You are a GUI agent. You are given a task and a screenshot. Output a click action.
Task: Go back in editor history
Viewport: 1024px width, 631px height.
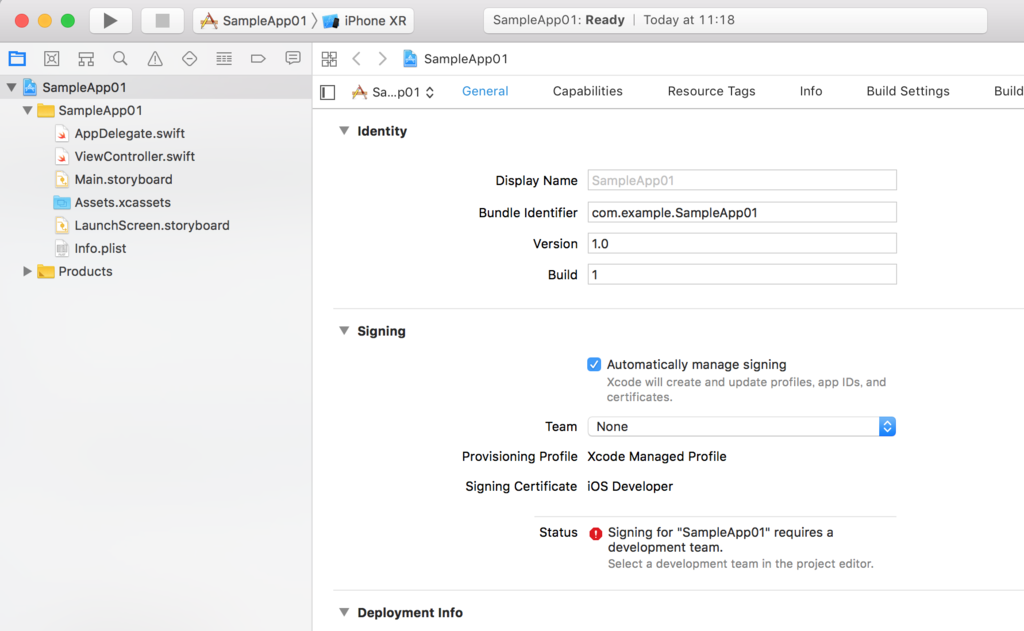[x=357, y=59]
